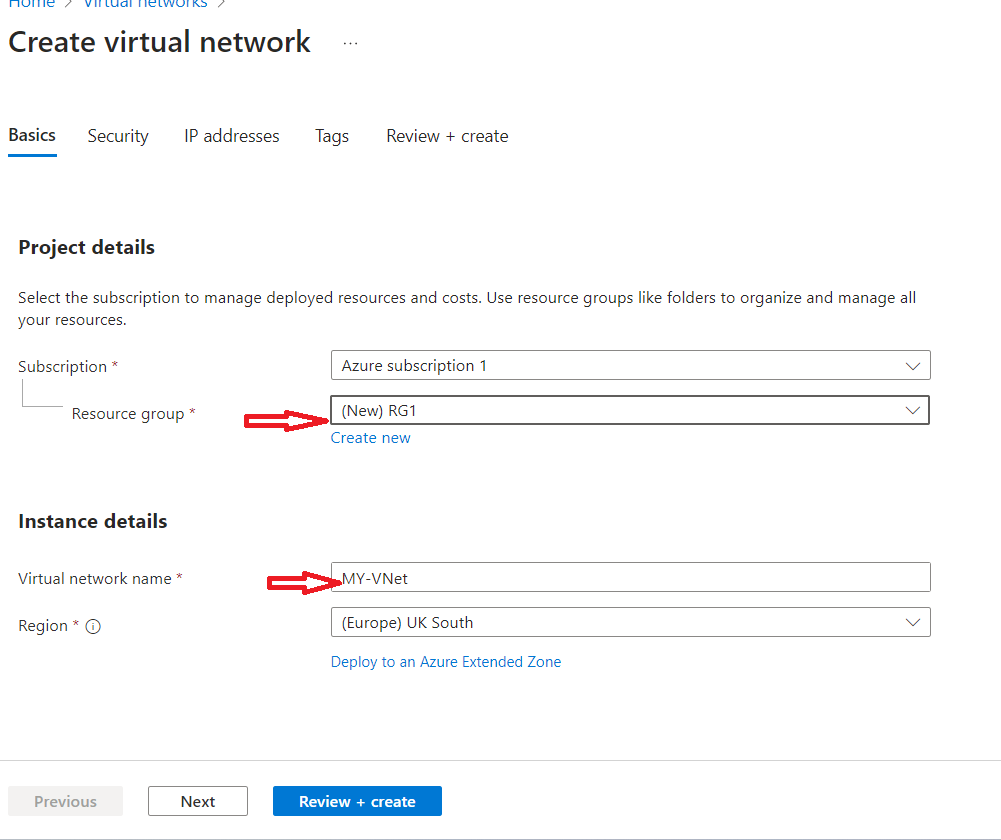The image size is (1001, 840).
Task: Switch to the Security tab
Action: [x=118, y=136]
